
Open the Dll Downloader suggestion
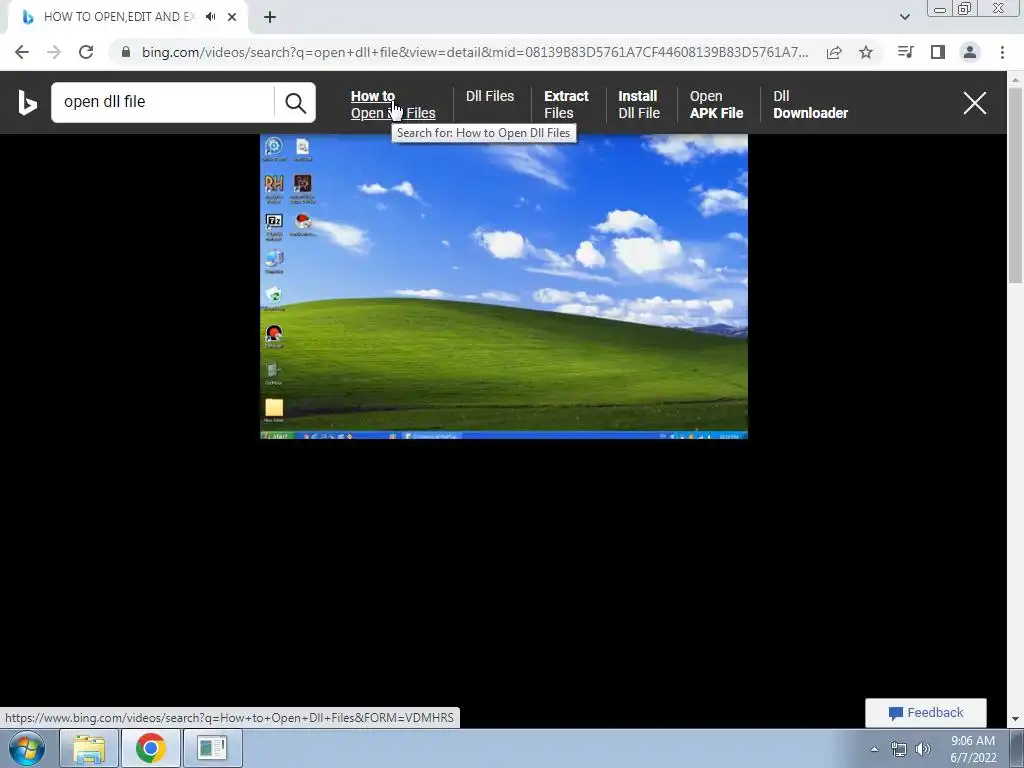[x=810, y=104]
